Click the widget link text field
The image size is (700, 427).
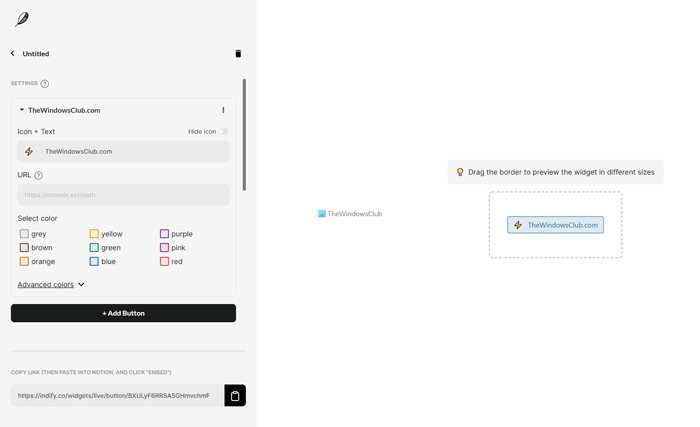click(x=117, y=395)
